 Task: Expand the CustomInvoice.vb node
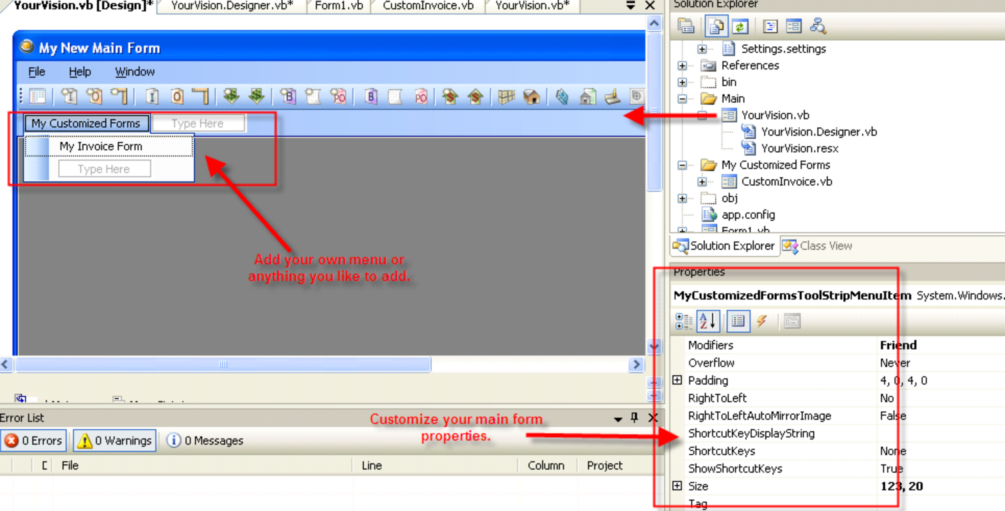click(702, 182)
